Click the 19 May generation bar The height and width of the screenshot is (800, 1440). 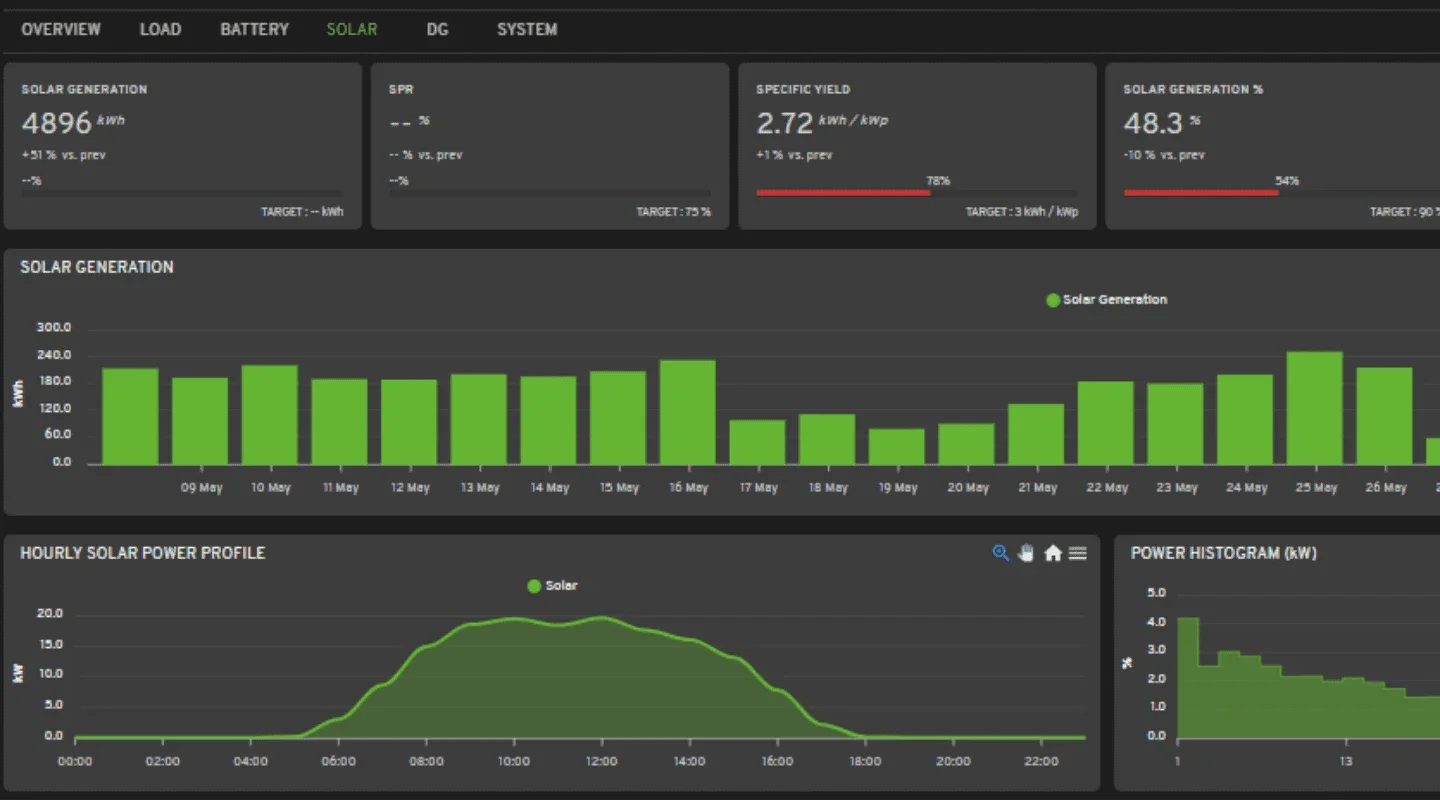point(896,446)
